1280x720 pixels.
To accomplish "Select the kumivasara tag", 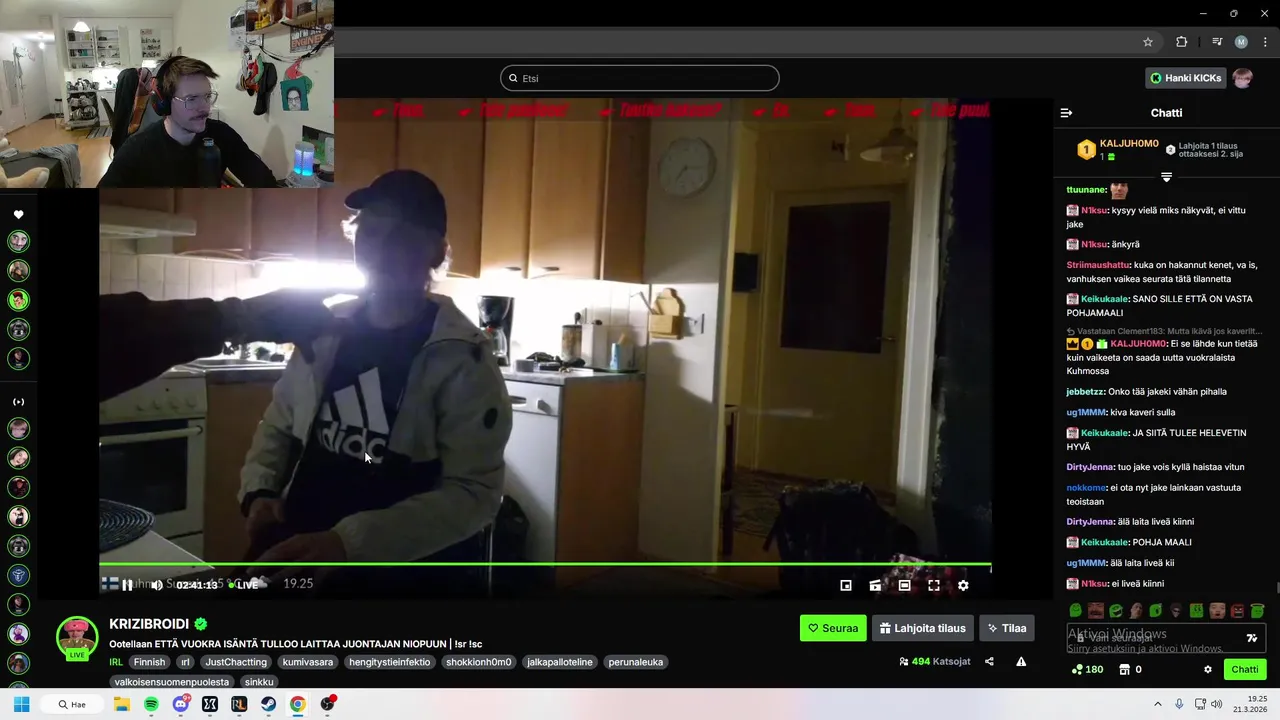I will (308, 662).
